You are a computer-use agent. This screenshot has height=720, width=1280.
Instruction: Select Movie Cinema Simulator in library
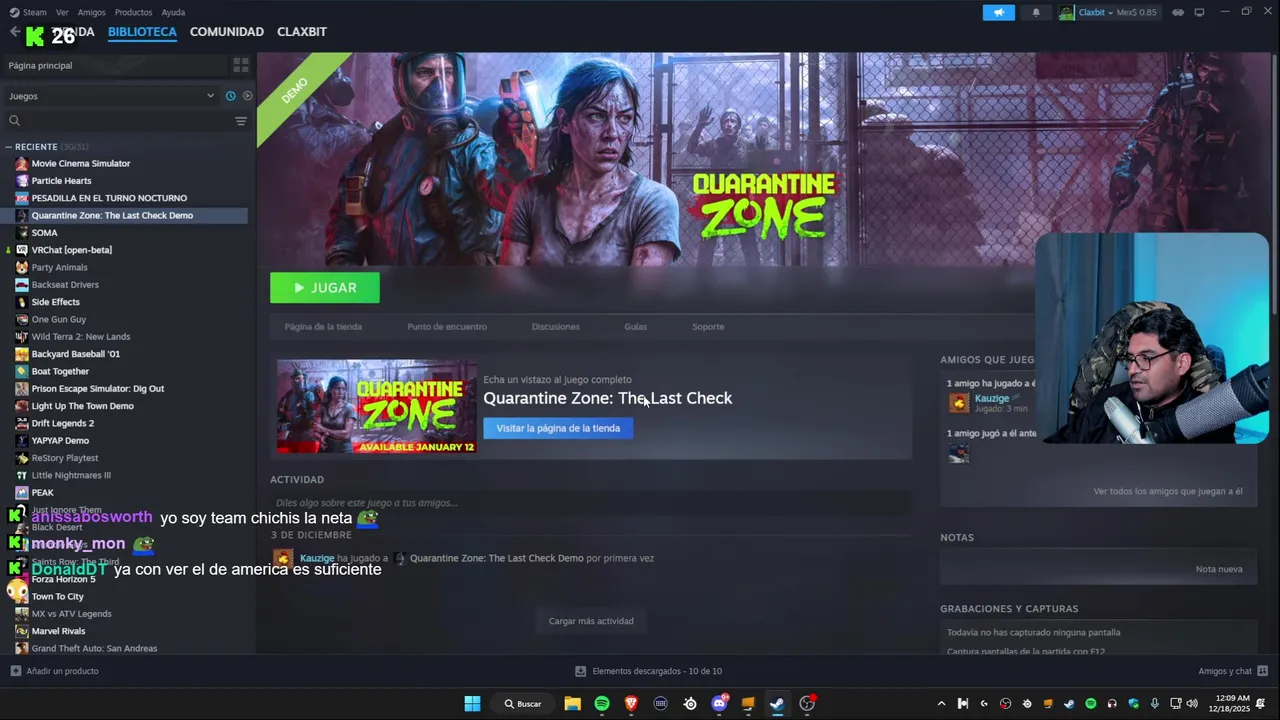click(x=81, y=164)
